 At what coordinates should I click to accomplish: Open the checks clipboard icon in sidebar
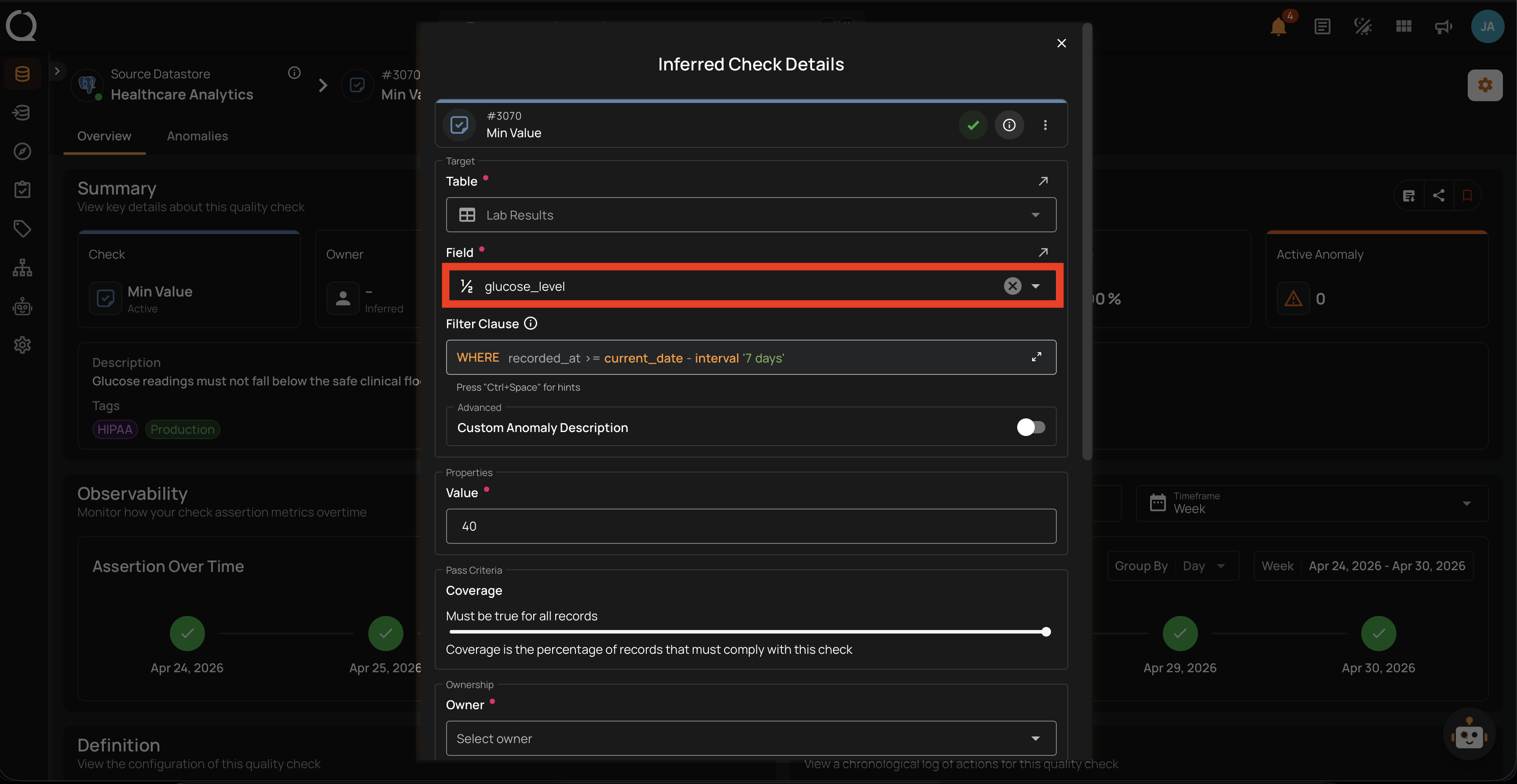point(22,190)
